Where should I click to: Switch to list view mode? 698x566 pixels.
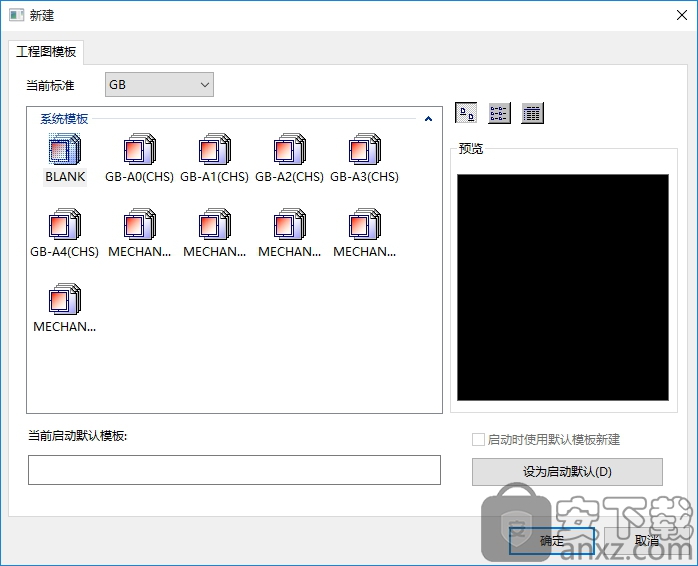499,113
